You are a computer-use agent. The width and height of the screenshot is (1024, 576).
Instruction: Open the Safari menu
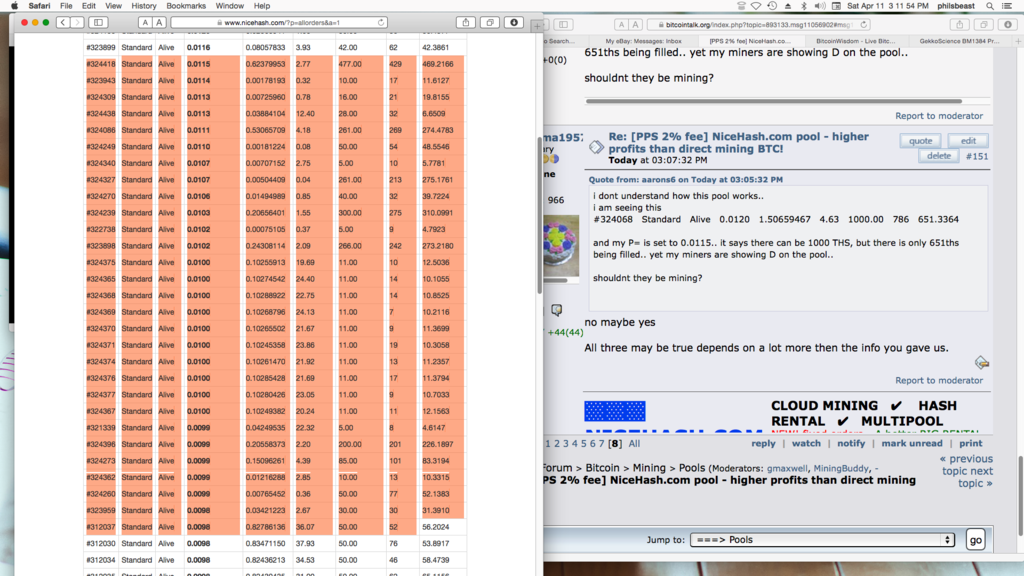39,6
